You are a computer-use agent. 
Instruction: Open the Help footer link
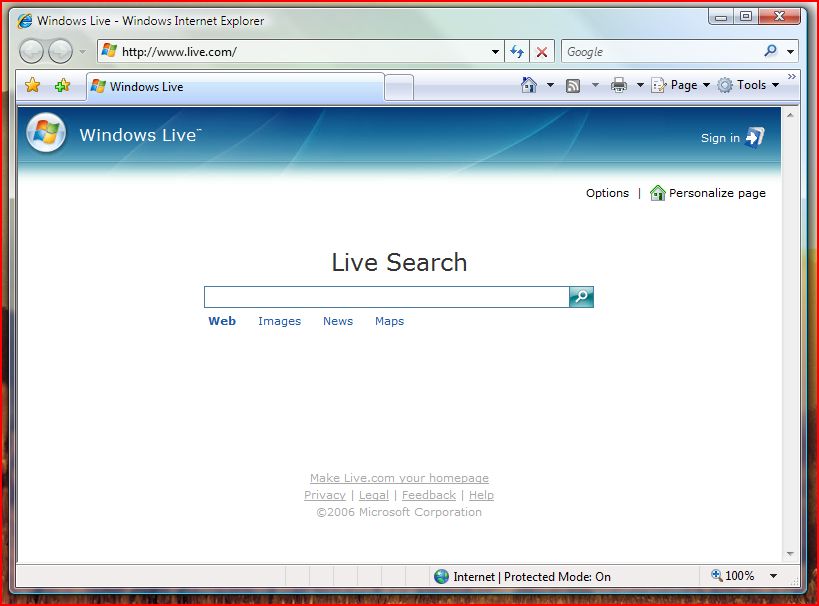click(x=481, y=495)
